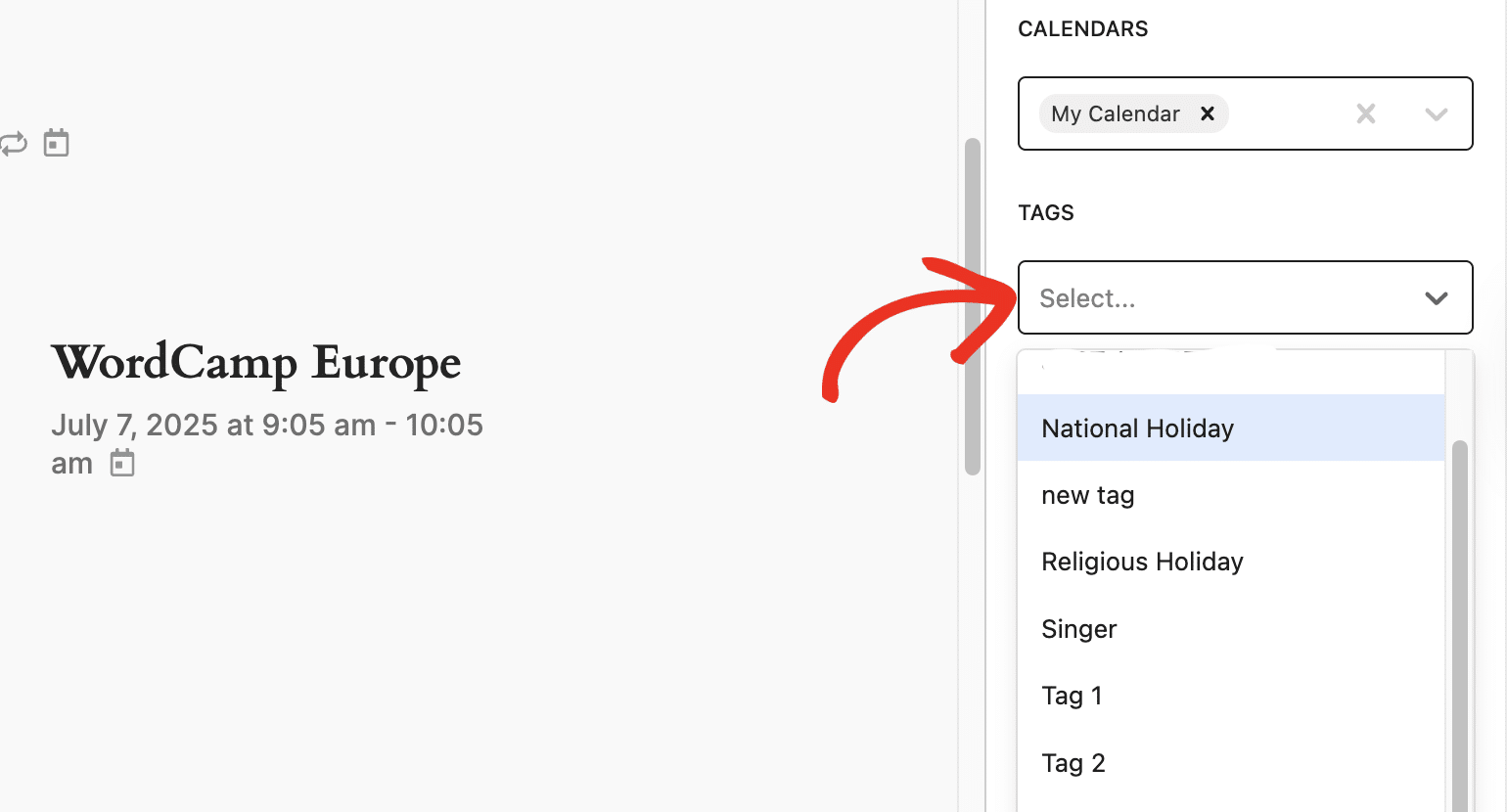Click the TAGS section heading

click(1046, 212)
